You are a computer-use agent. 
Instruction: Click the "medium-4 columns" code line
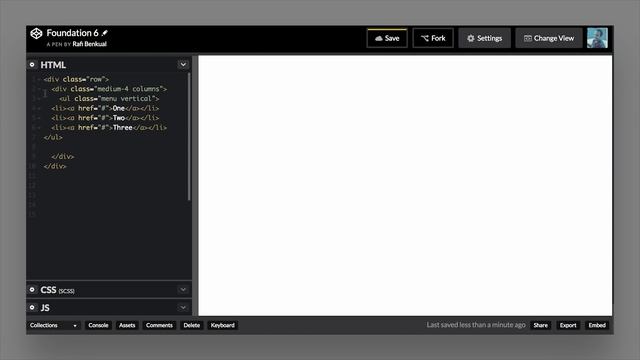point(109,89)
